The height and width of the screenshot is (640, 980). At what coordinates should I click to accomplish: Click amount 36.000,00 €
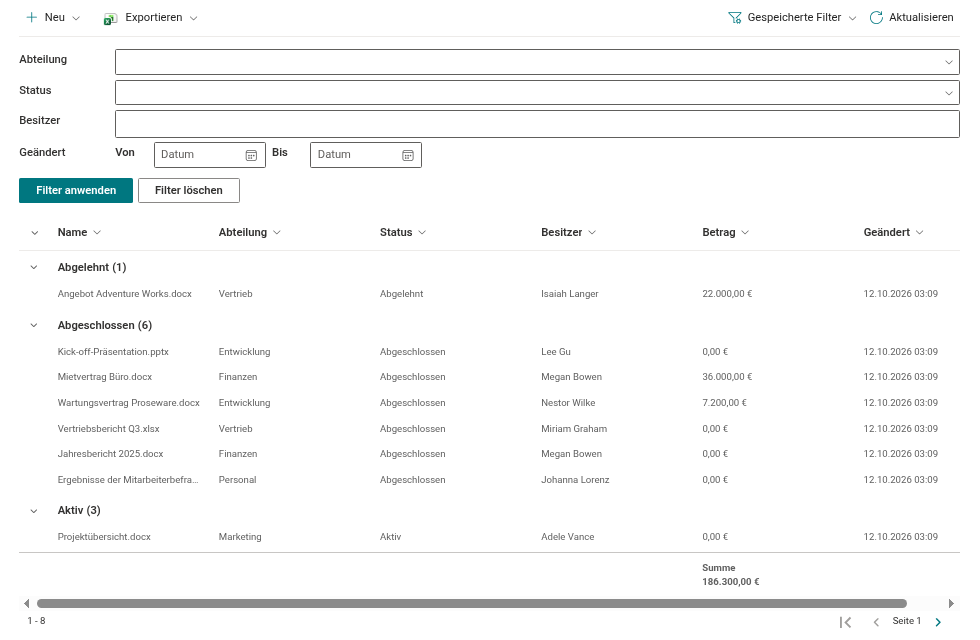click(x=728, y=377)
